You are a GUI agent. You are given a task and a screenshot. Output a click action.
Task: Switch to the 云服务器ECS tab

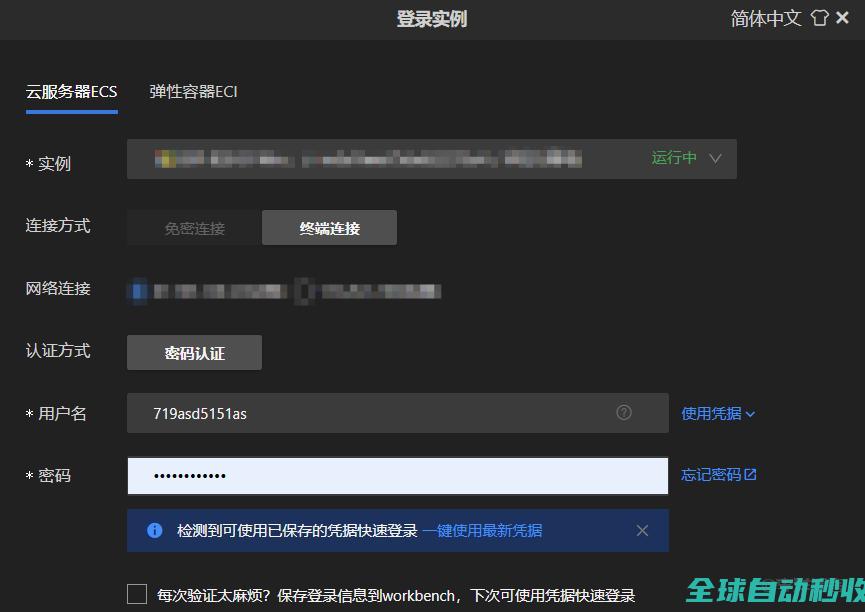point(71,92)
